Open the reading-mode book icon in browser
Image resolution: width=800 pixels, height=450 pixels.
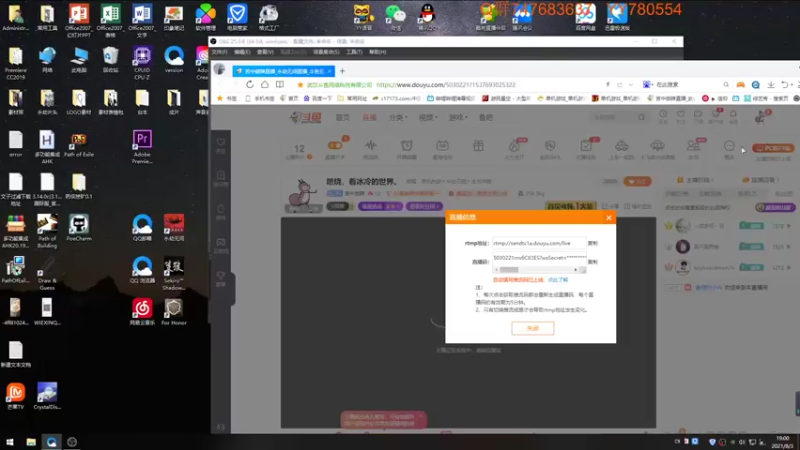[x=280, y=85]
